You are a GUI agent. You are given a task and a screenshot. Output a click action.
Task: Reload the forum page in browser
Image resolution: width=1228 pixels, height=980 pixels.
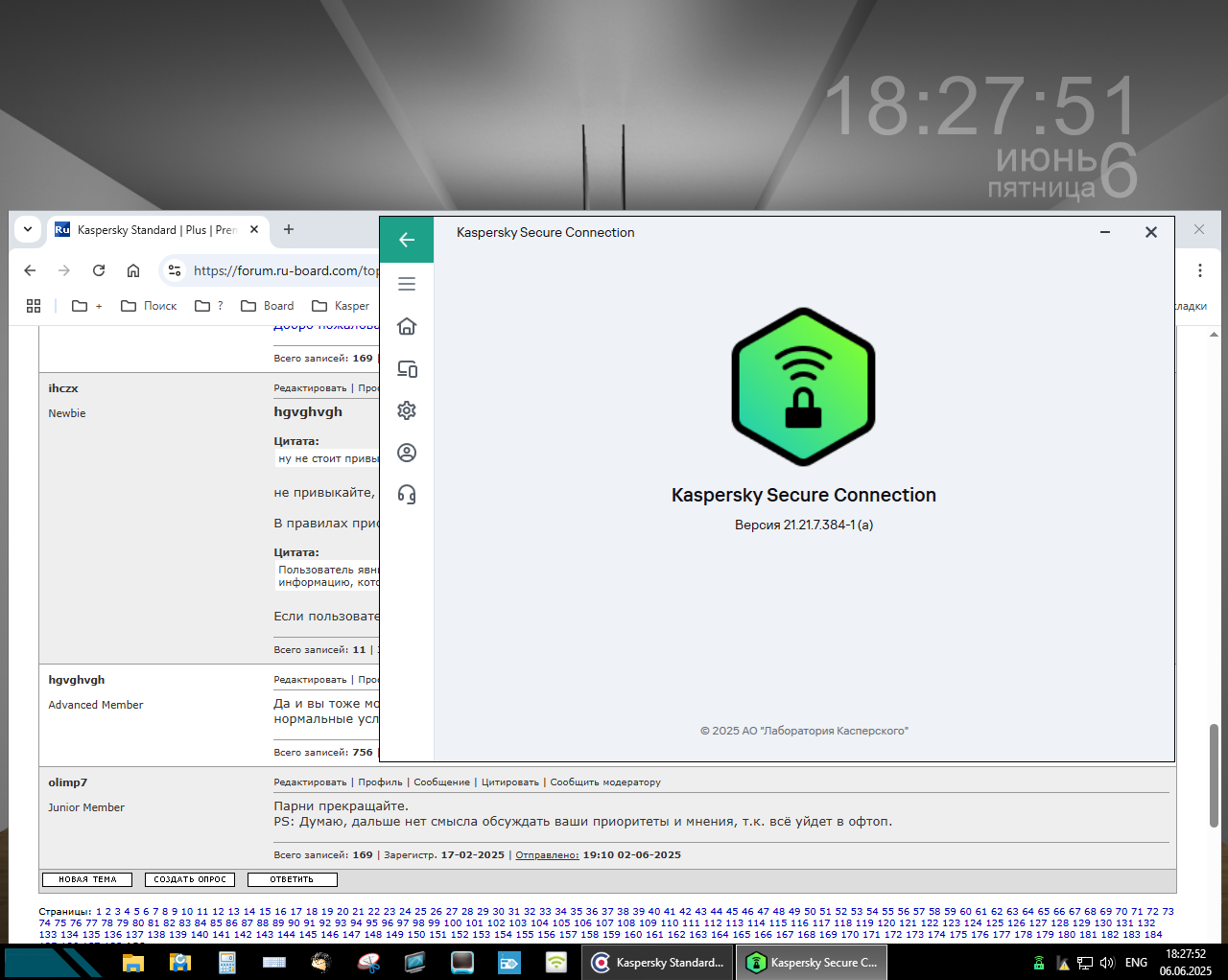point(99,270)
